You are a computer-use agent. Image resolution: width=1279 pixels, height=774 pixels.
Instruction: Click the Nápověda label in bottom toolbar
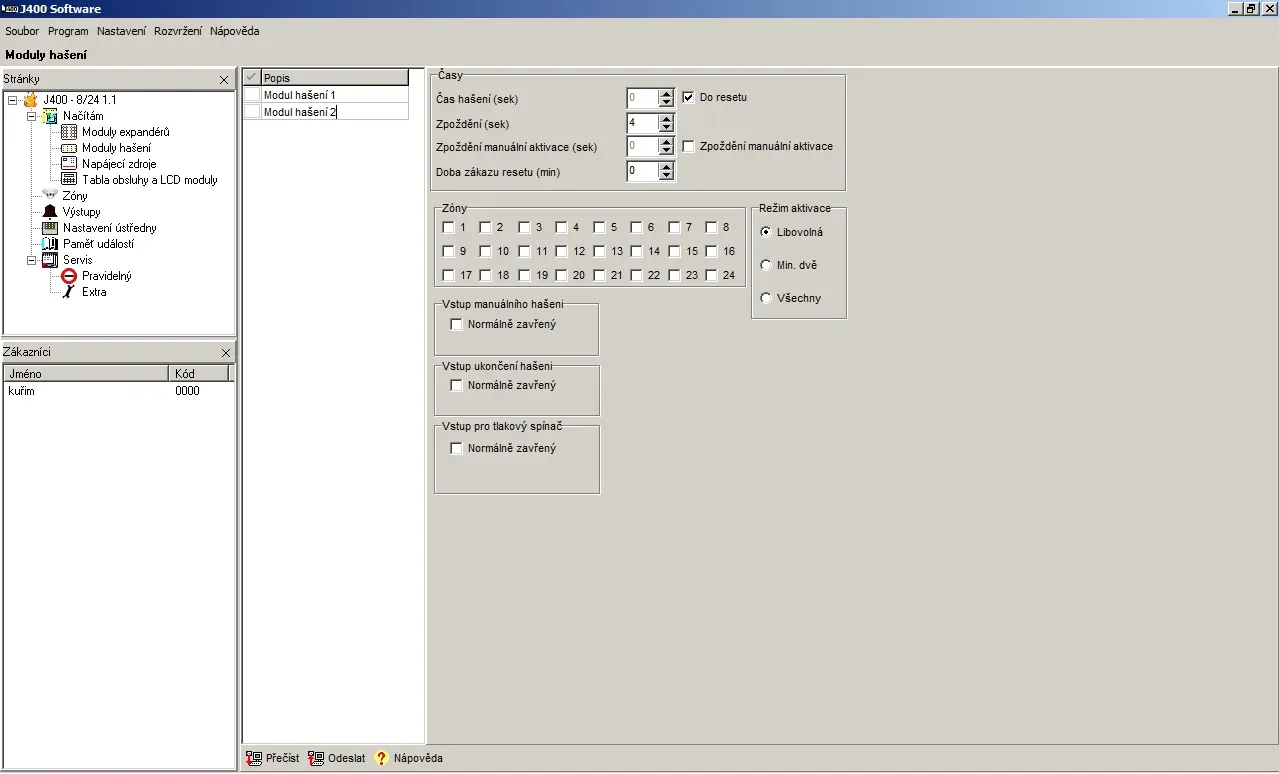coord(418,759)
